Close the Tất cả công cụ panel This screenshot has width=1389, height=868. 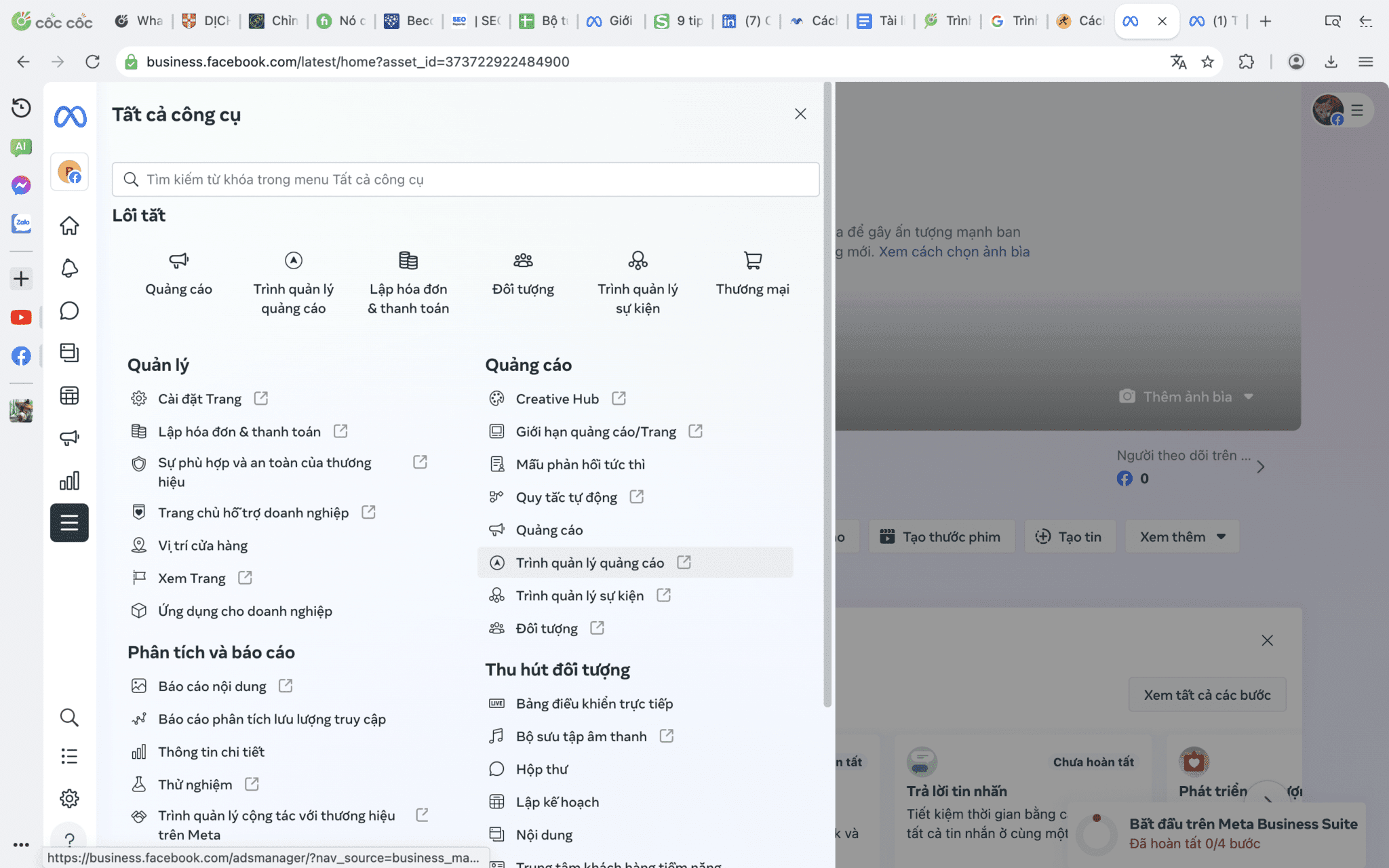pos(800,114)
